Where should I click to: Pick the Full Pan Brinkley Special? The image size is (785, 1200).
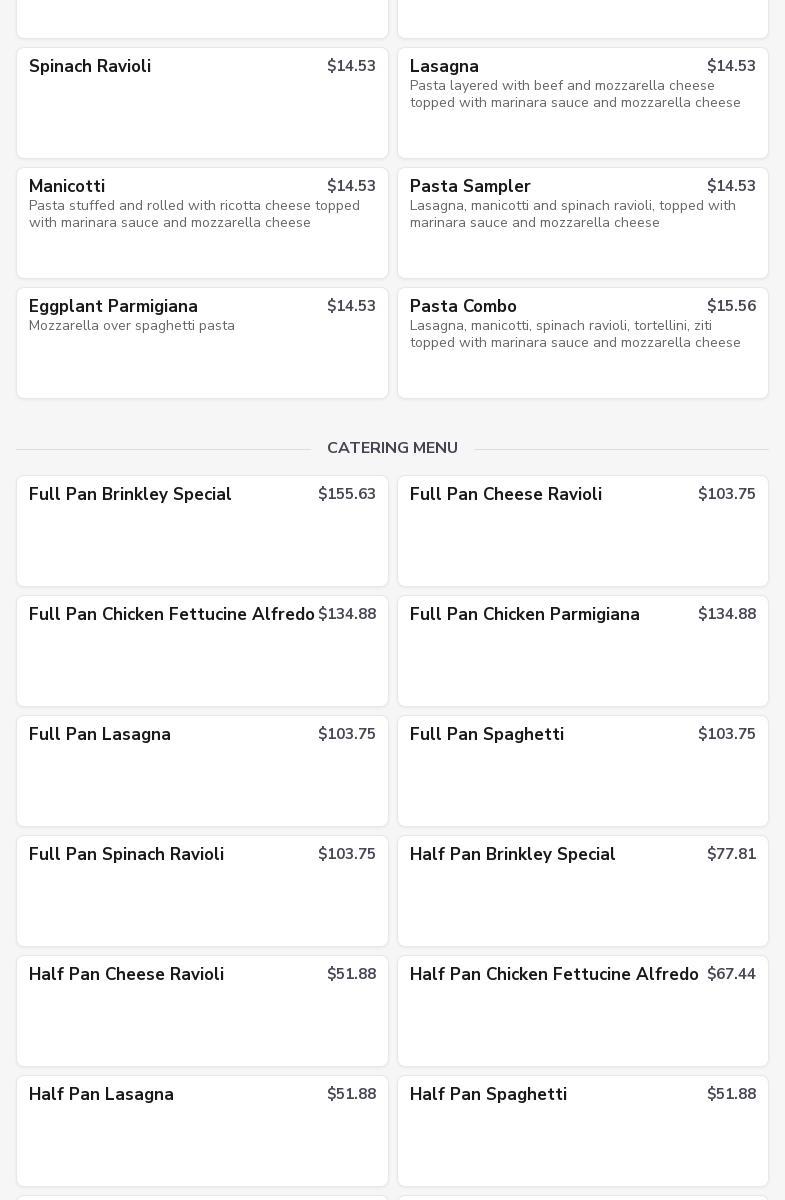[202, 530]
